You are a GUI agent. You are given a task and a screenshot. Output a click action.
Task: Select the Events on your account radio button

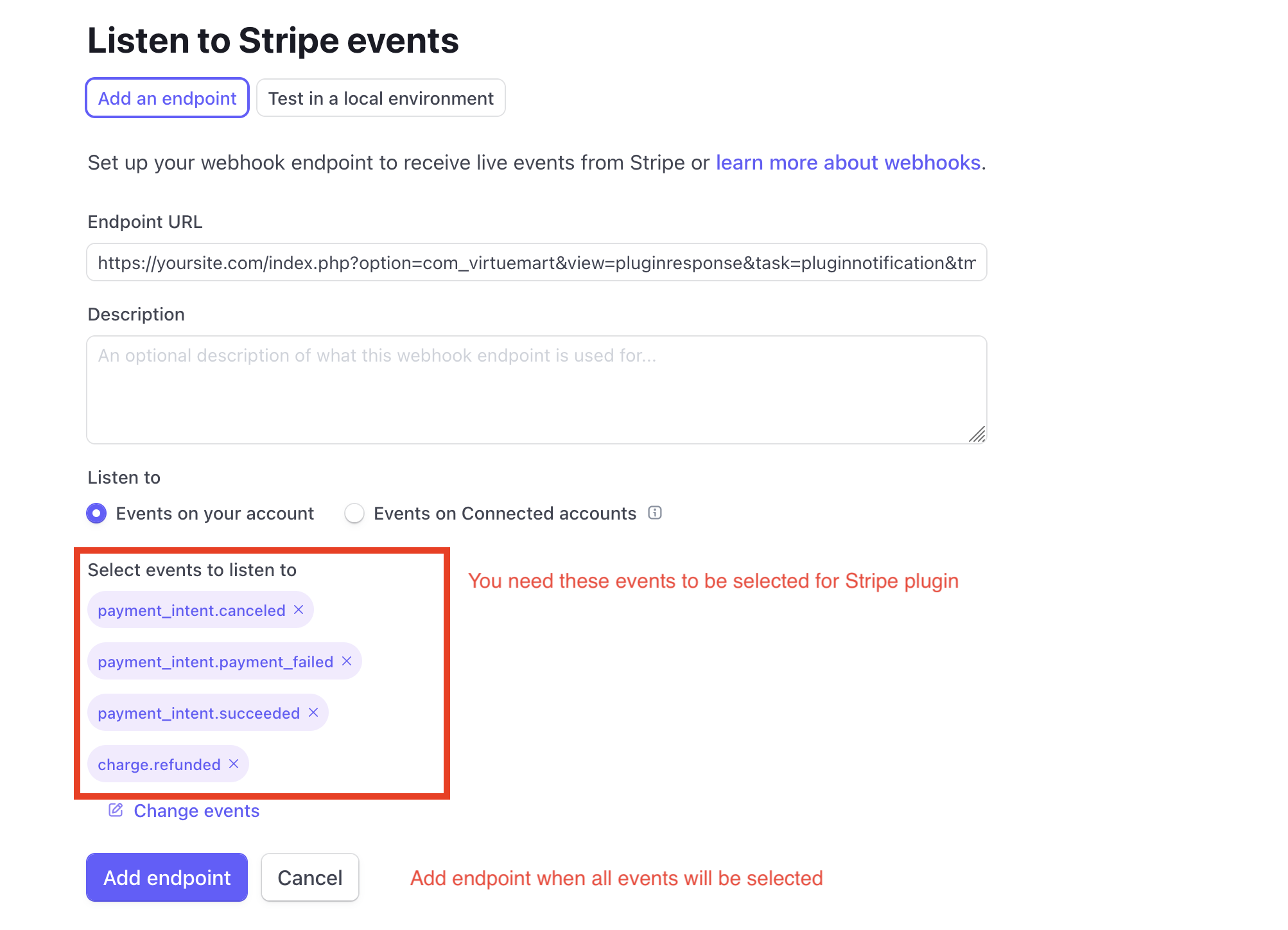(96, 513)
